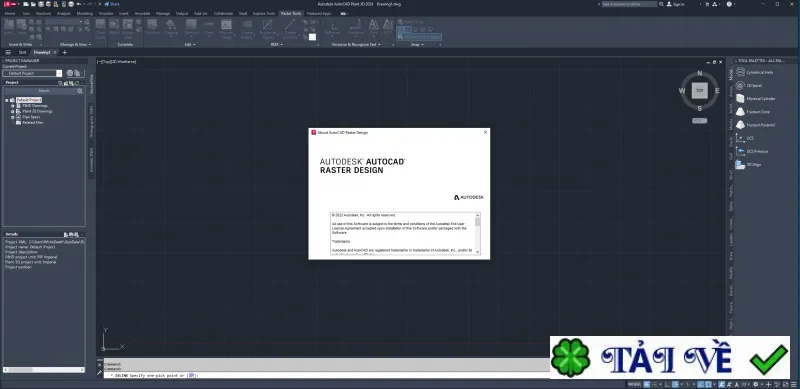This screenshot has width=800, height=389.
Task: Select Related Files in the project tree
Action: pyautogui.click(x=33, y=123)
